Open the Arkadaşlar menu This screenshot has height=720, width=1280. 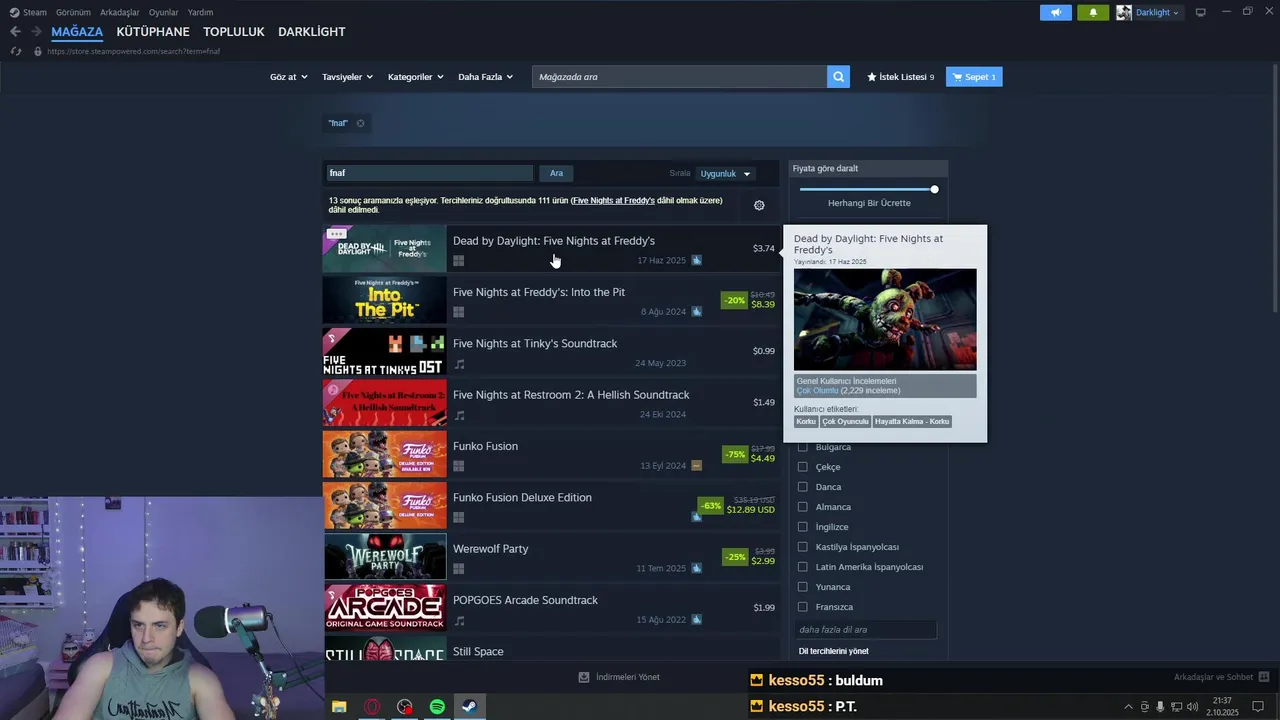[120, 12]
